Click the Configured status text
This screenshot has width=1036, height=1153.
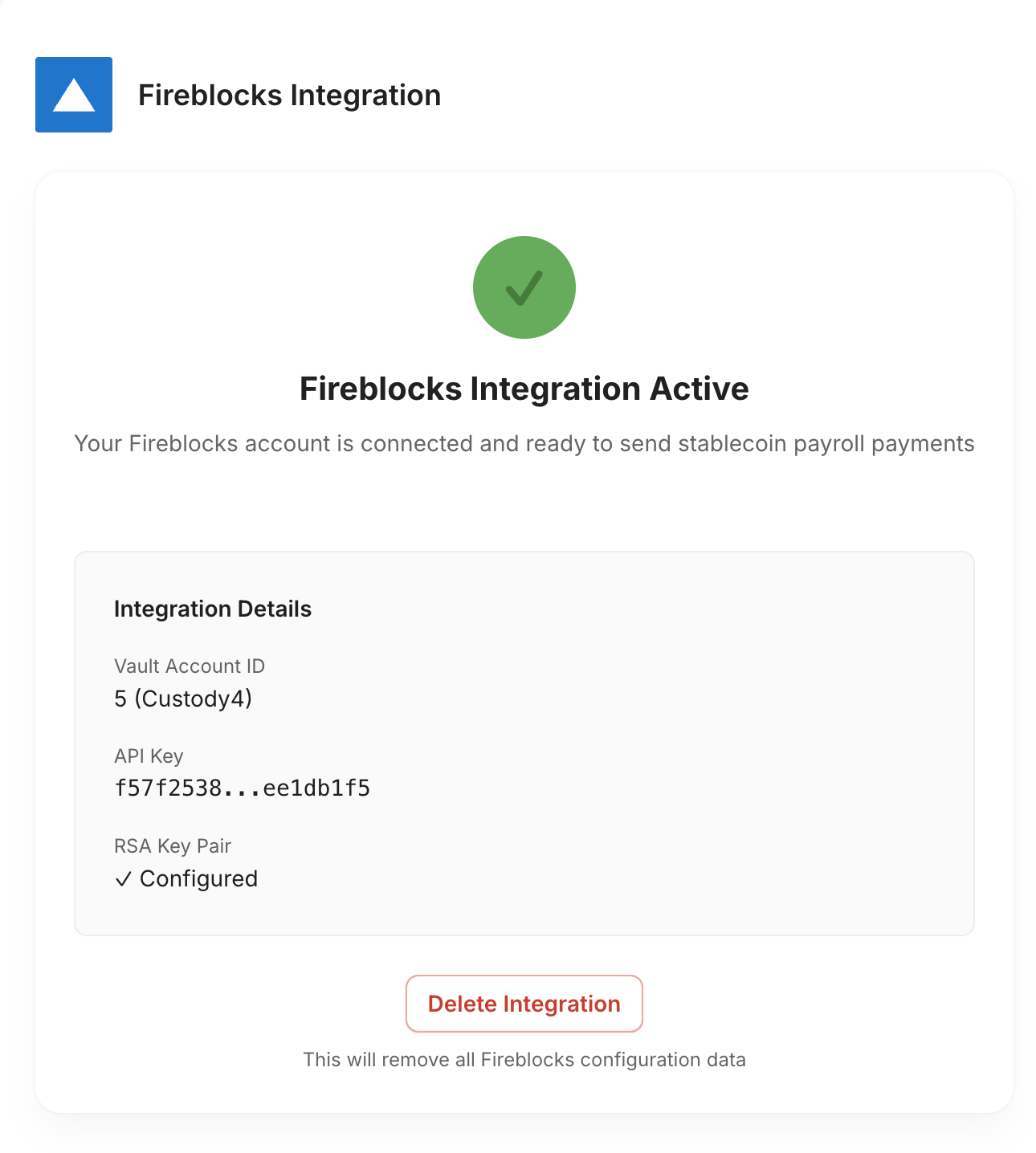coord(198,878)
